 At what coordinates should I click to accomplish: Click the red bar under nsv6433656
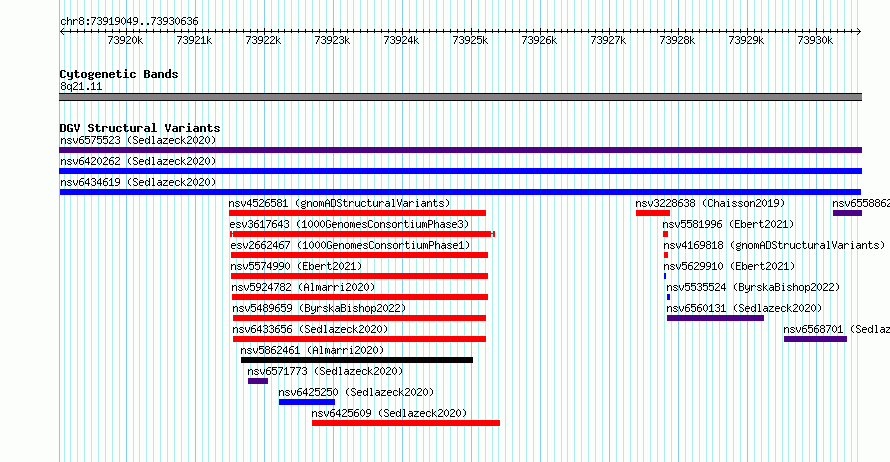[359, 339]
